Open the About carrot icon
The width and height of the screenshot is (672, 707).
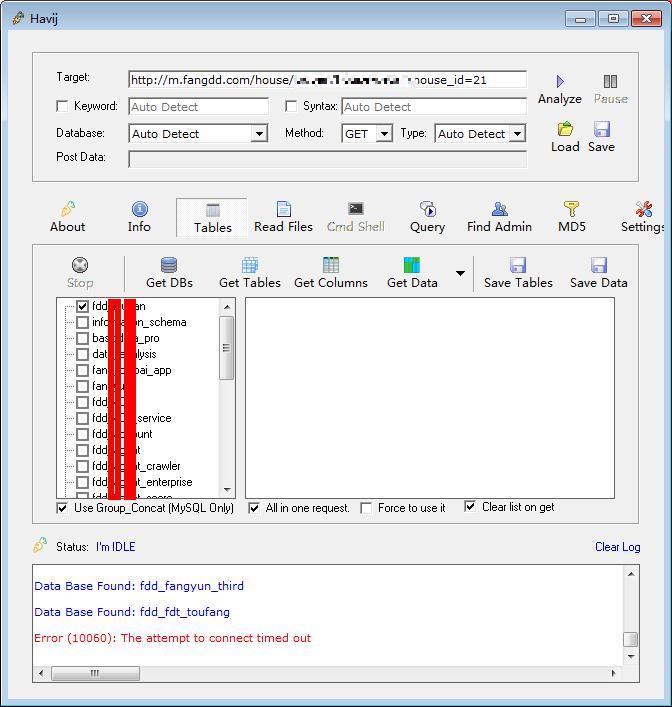(68, 209)
